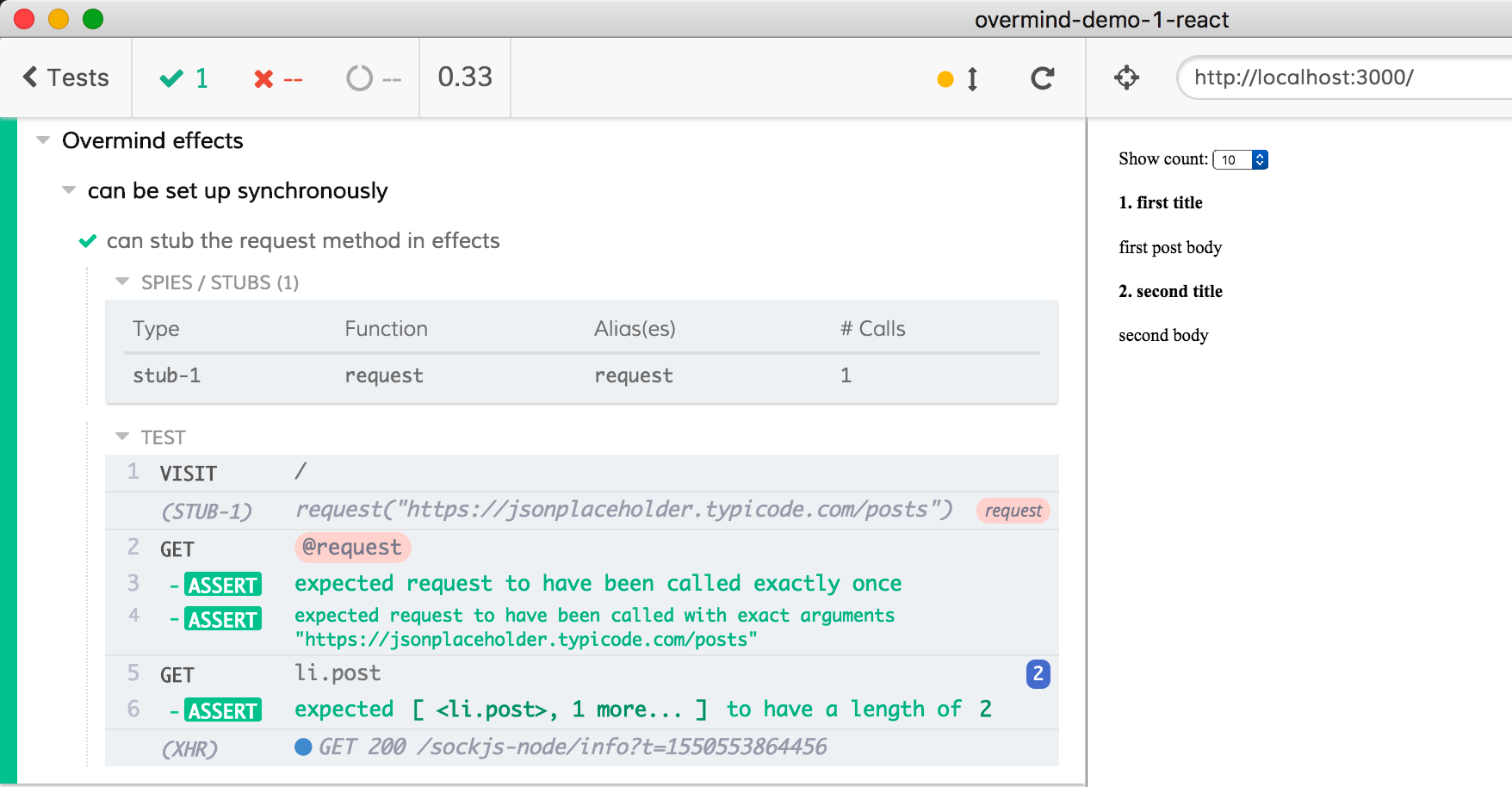The height and width of the screenshot is (787, 1512).
Task: Toggle the auto-scrolling arrow icon
Action: [x=972, y=78]
